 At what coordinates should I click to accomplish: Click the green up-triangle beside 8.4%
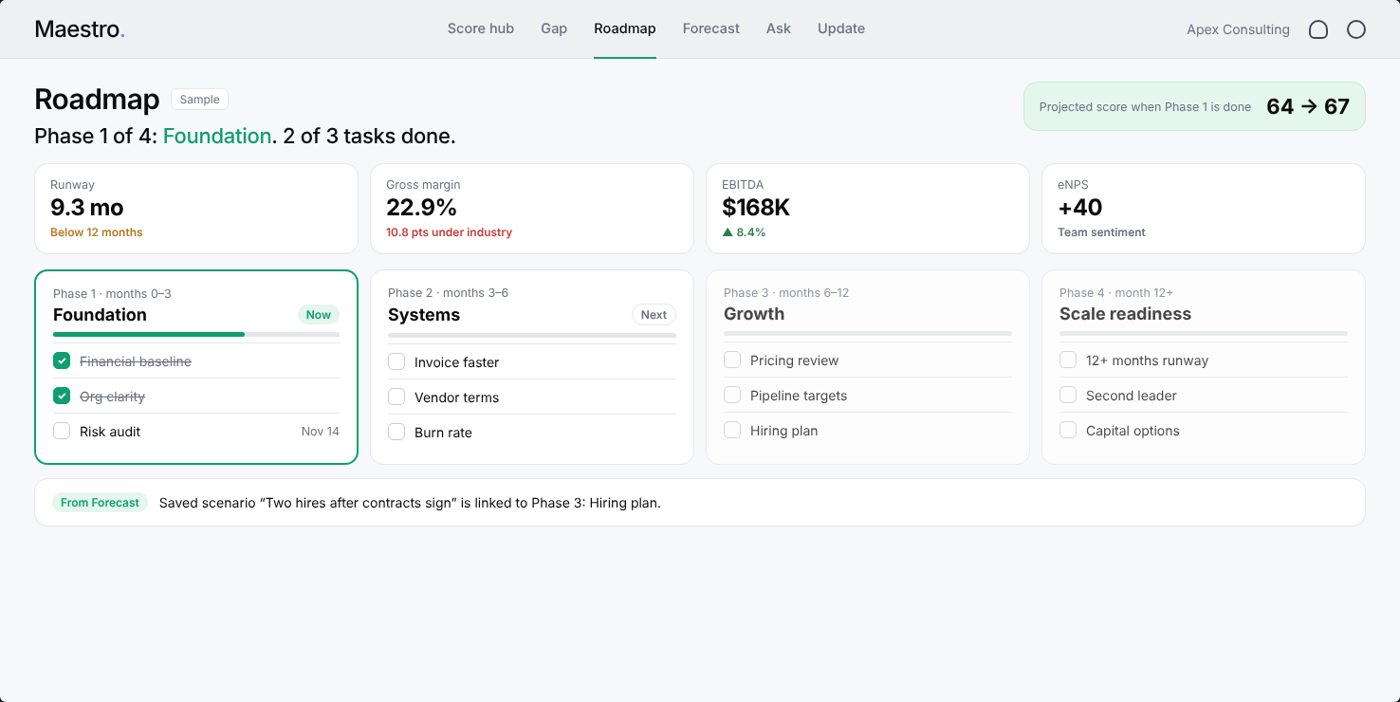click(x=727, y=232)
